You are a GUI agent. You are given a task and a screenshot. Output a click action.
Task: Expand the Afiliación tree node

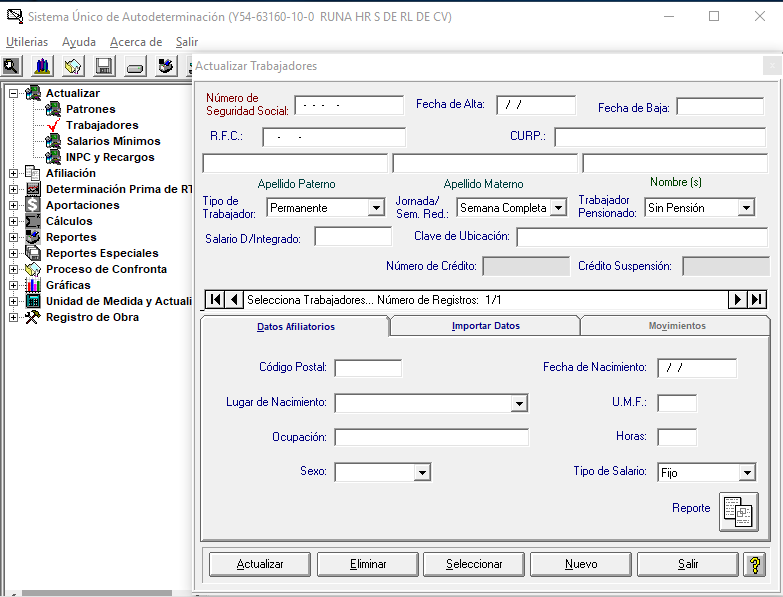(13, 173)
